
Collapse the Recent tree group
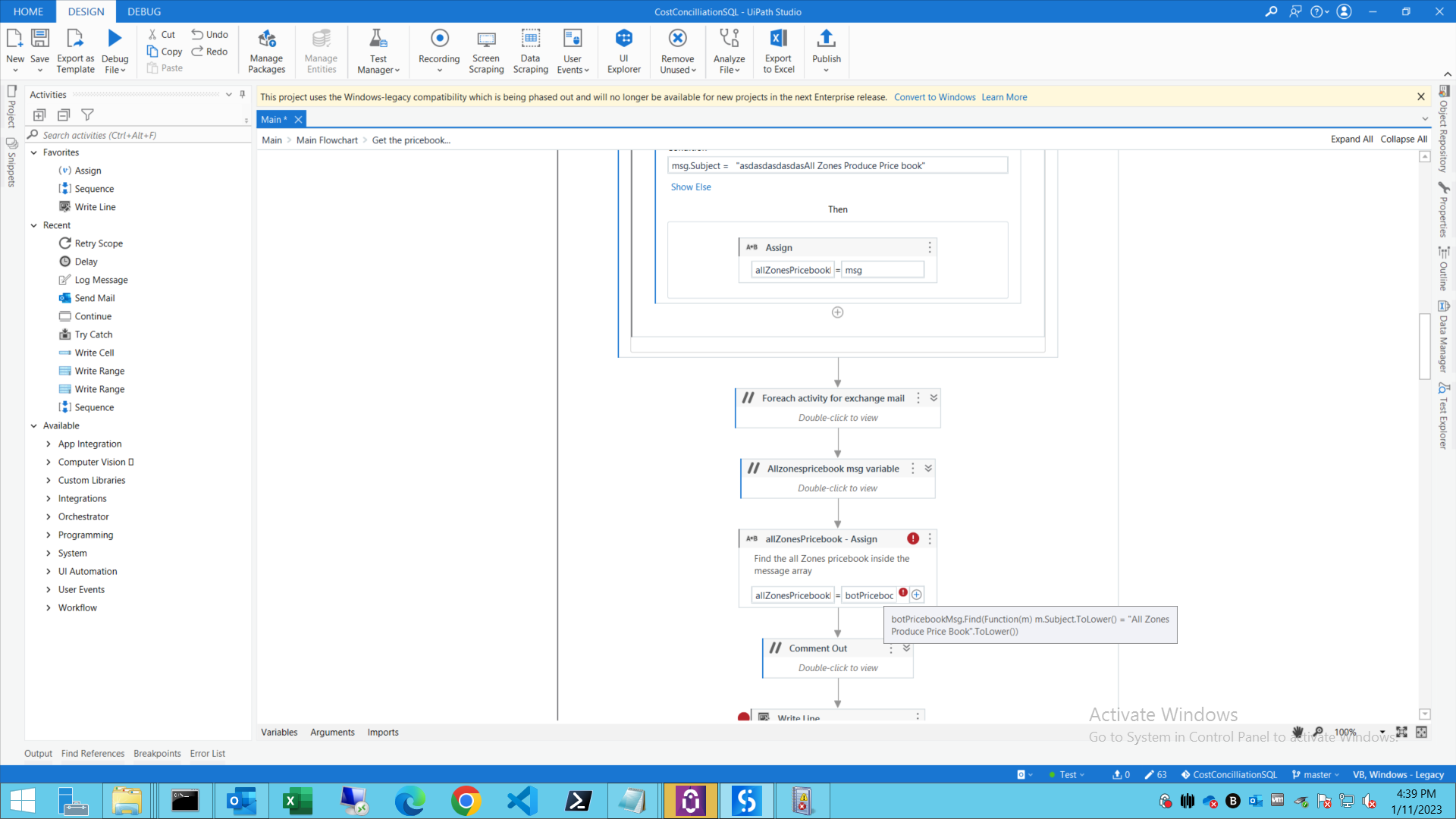pyautogui.click(x=34, y=225)
